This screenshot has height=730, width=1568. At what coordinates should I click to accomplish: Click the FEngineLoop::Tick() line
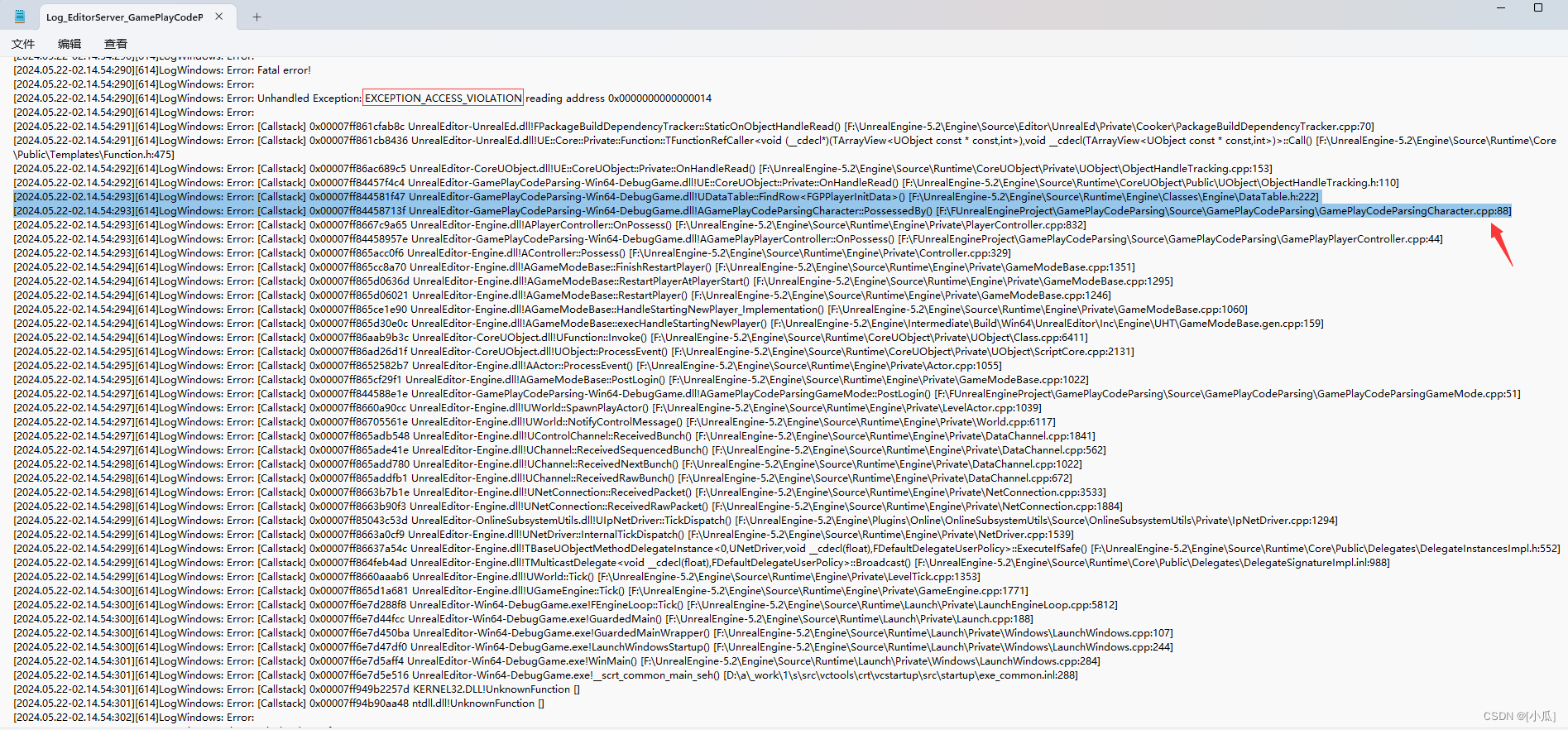(x=565, y=605)
